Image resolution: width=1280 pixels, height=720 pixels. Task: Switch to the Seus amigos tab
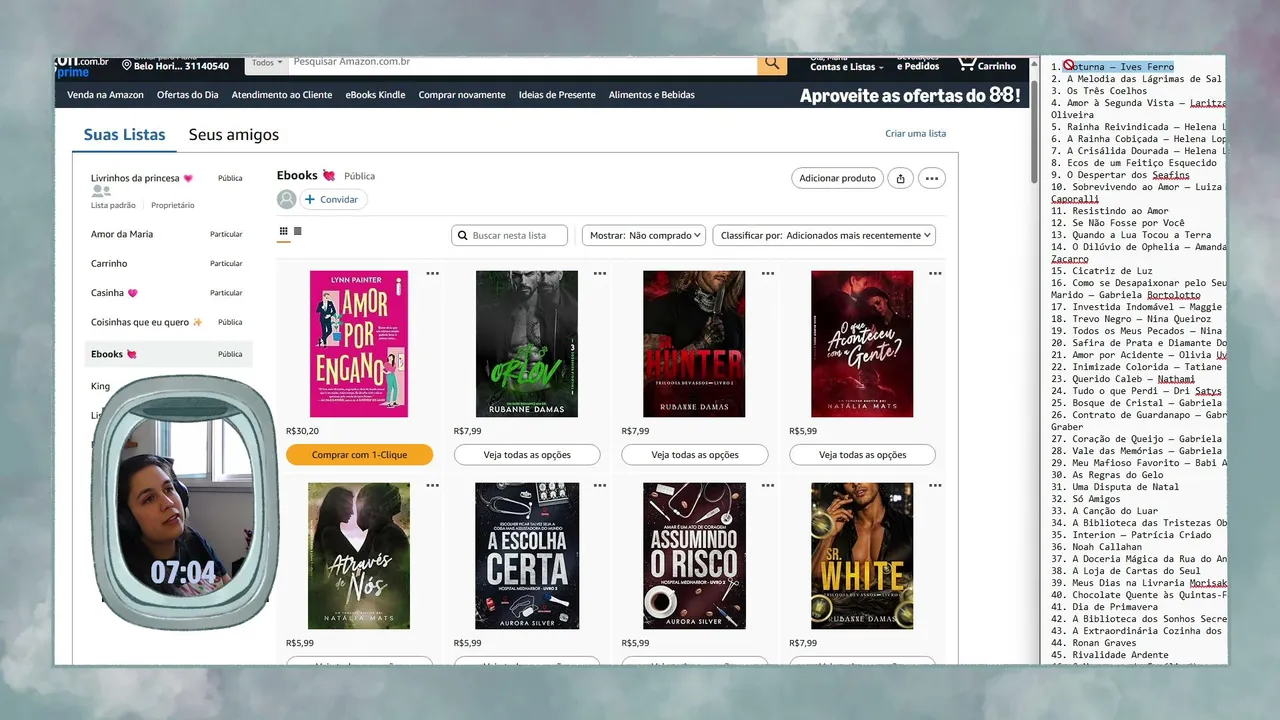click(x=234, y=135)
